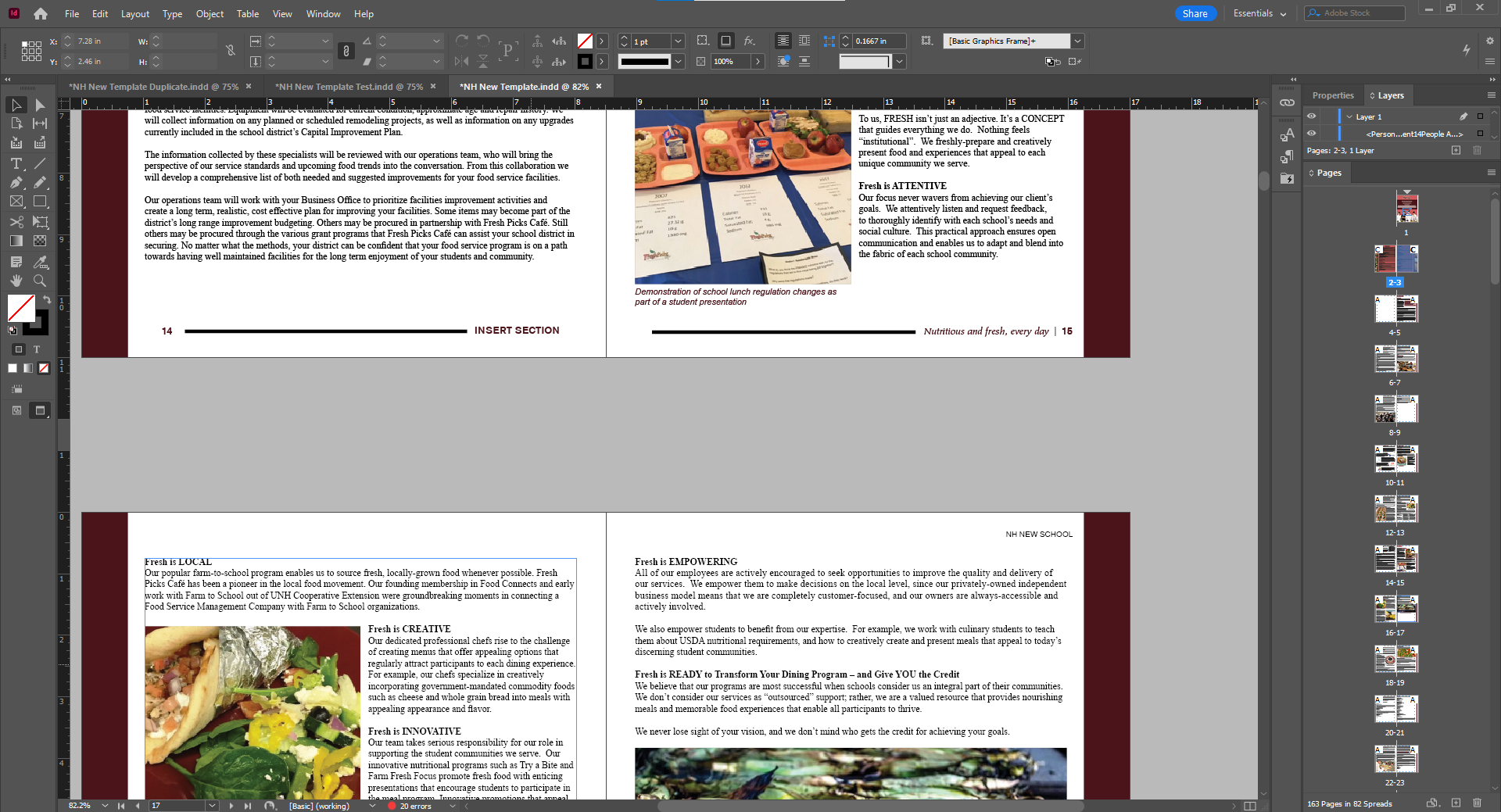Open the Essentials workspace dropdown
This screenshot has height=812, width=1501.
1259,13
